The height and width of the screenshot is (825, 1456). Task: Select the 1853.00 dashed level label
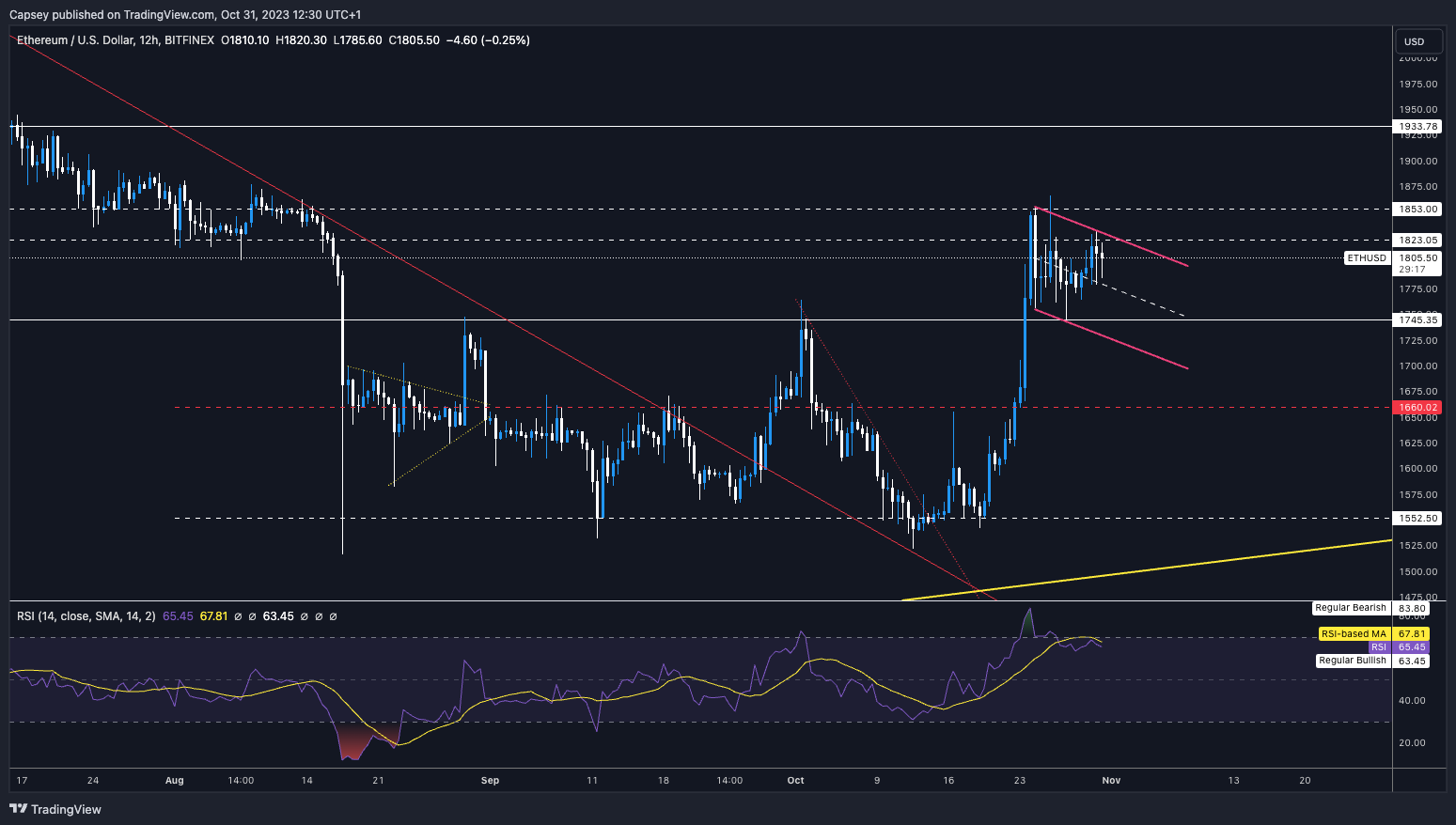pos(1417,209)
